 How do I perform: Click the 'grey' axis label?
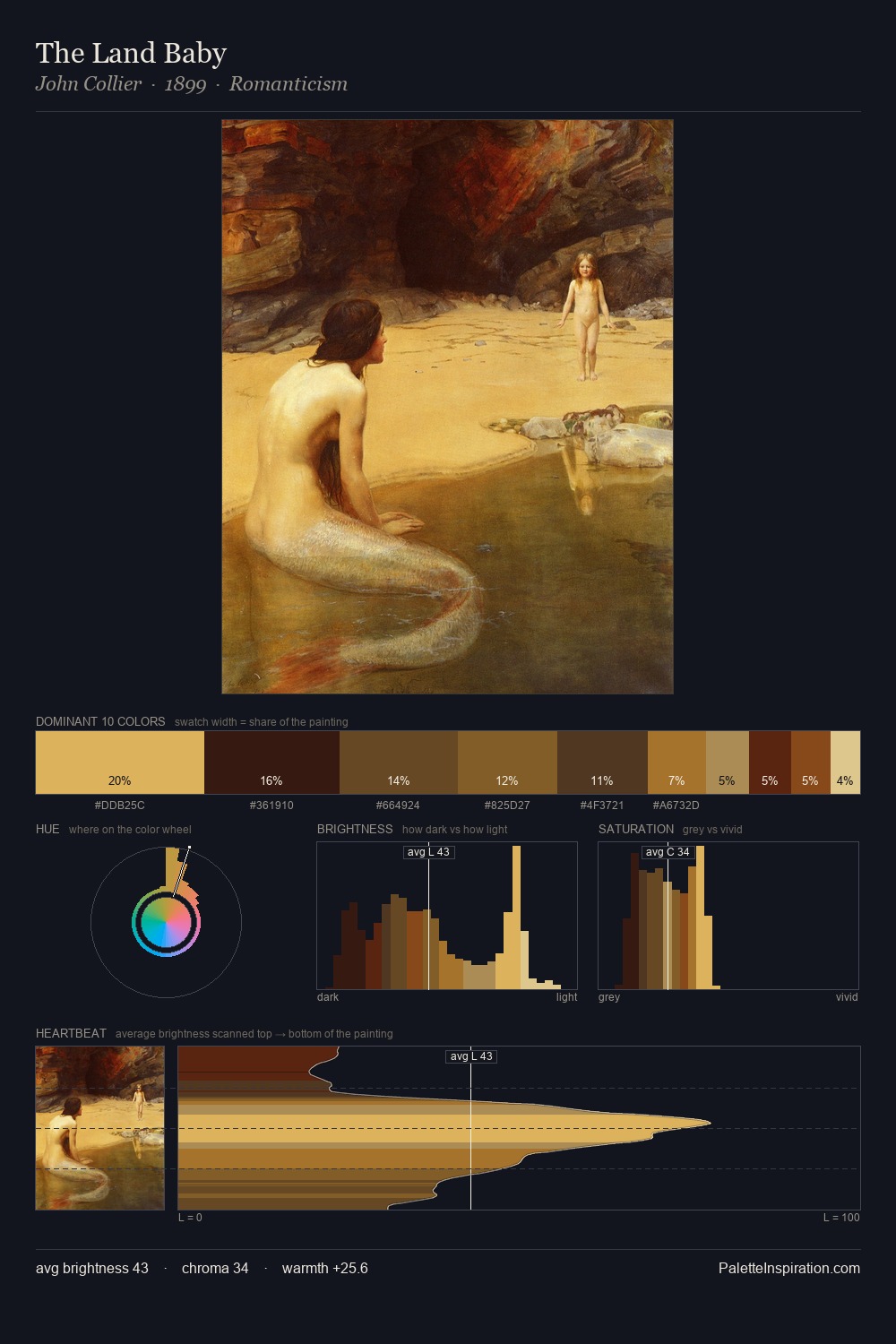(609, 997)
